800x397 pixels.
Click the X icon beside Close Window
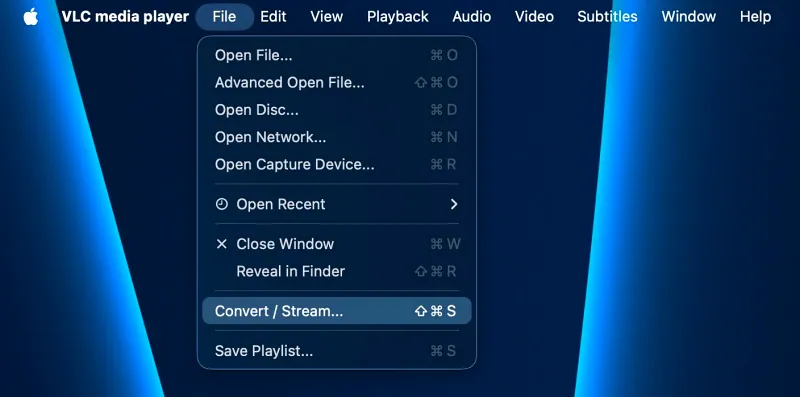[221, 244]
